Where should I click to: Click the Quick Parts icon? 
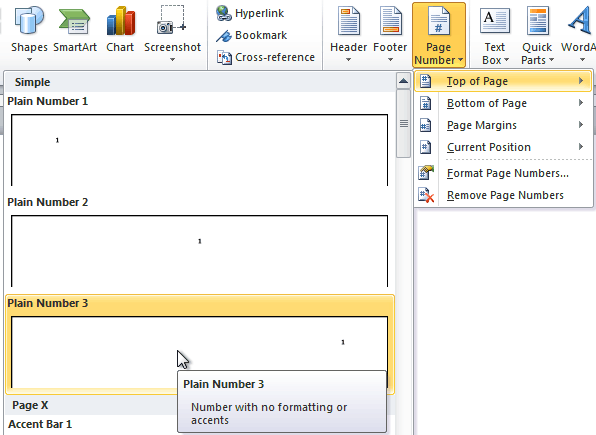[x=537, y=21]
